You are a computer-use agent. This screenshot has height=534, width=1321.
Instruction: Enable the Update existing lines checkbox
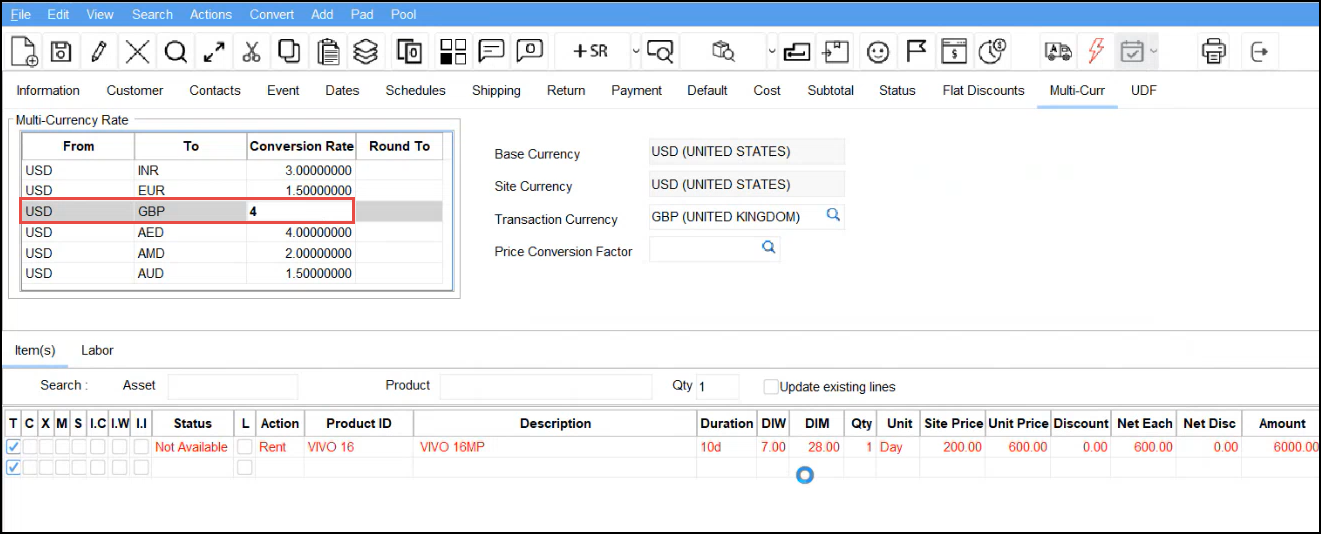tap(771, 387)
